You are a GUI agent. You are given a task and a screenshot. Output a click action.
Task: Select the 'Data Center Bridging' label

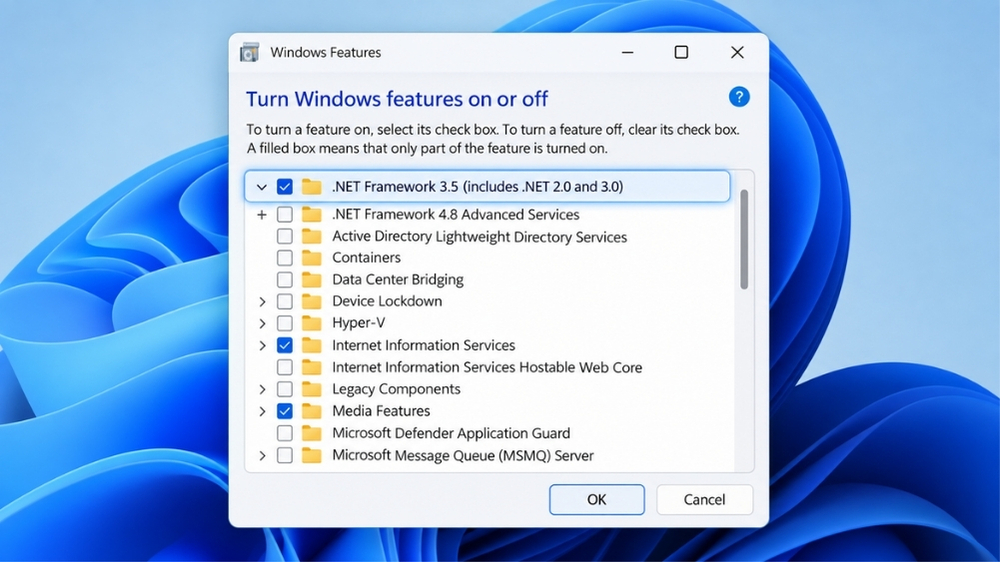pos(397,279)
